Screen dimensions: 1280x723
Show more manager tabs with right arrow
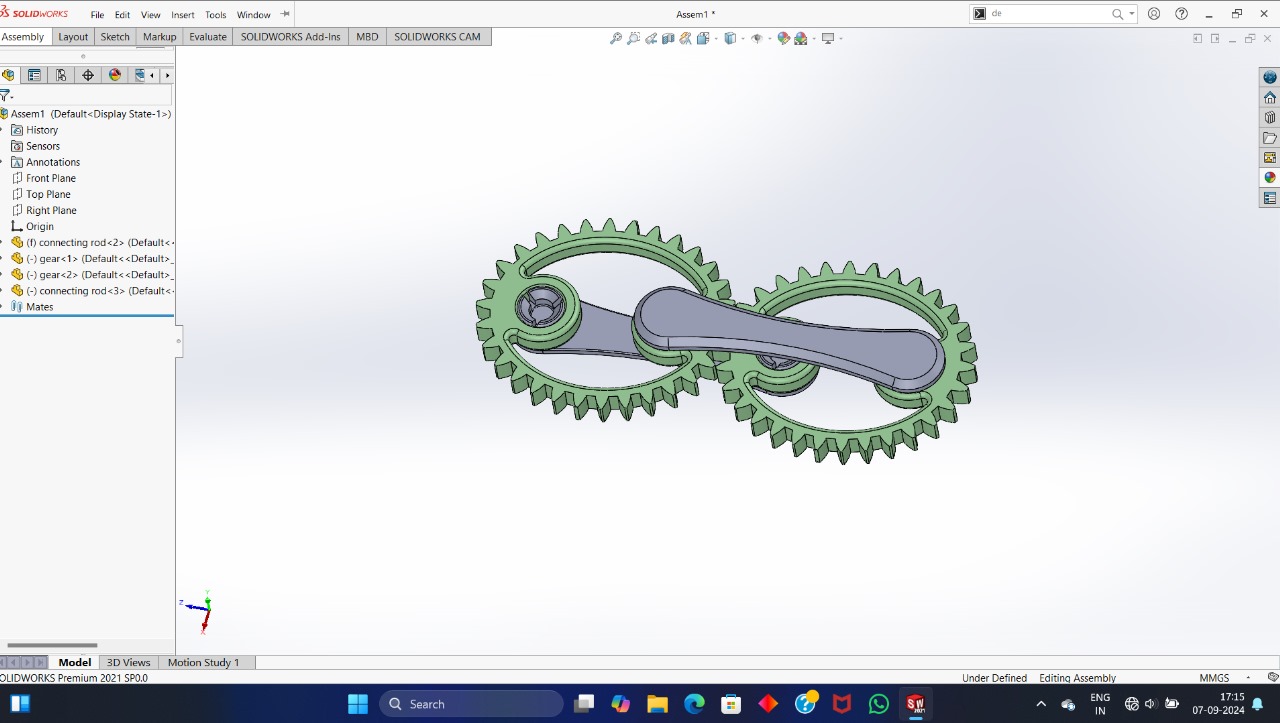(167, 75)
